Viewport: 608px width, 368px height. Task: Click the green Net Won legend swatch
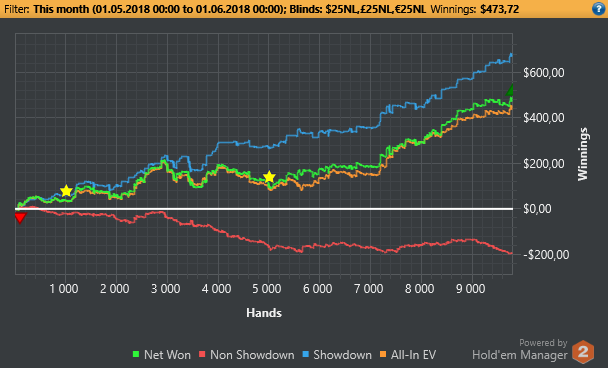[x=136, y=354]
